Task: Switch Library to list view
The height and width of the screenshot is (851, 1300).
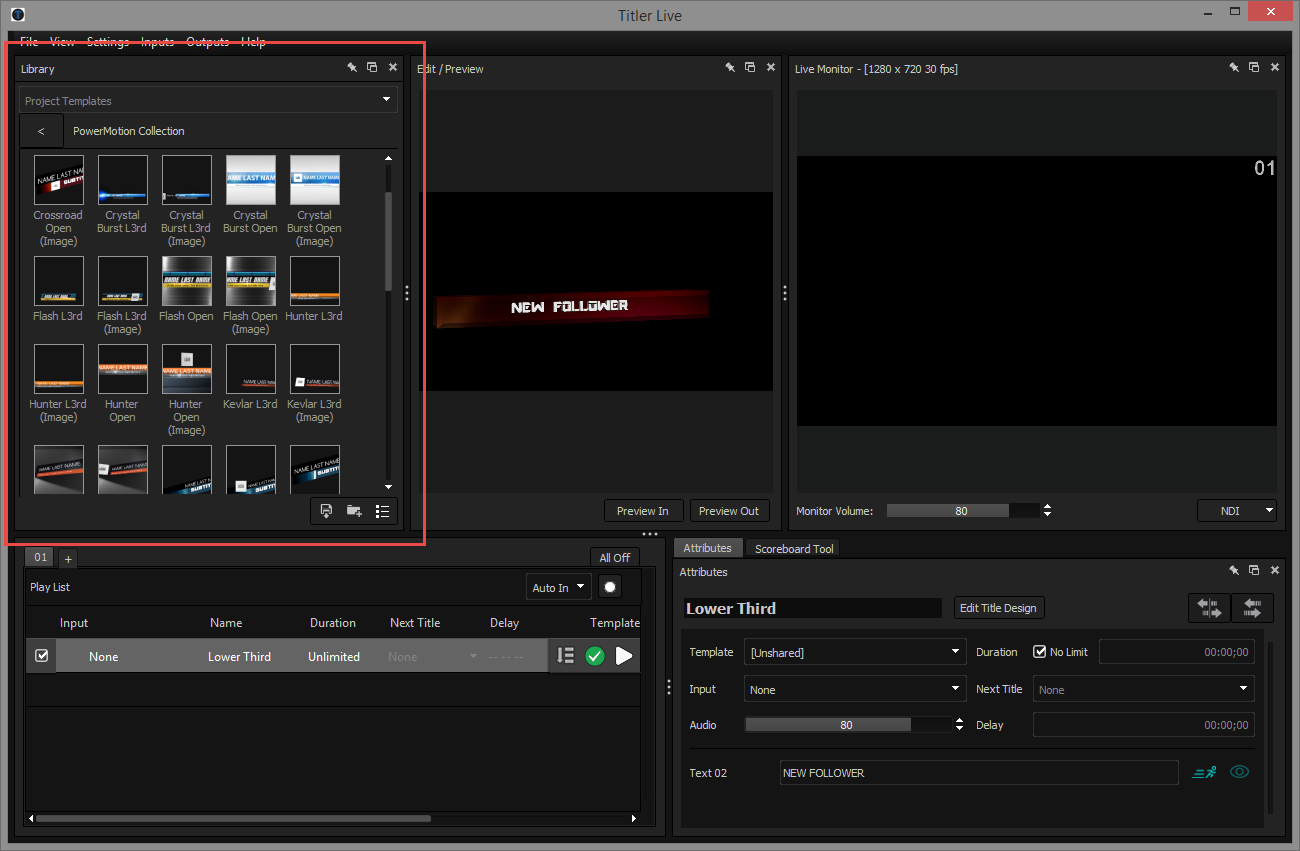Action: [382, 511]
